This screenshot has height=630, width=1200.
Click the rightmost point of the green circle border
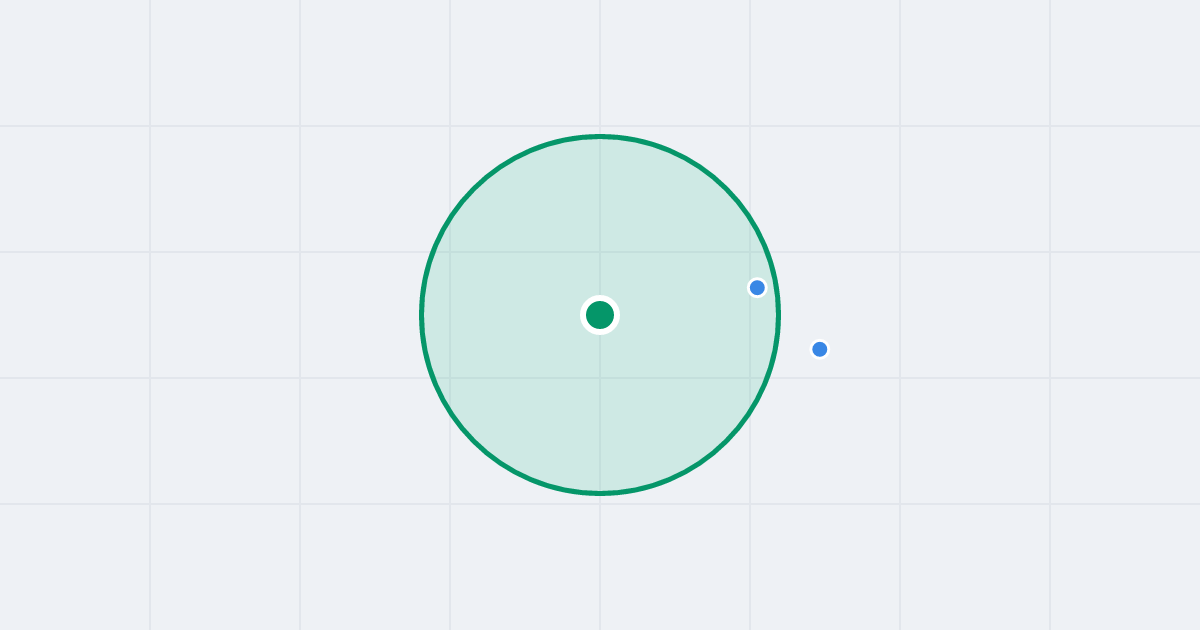click(778, 315)
